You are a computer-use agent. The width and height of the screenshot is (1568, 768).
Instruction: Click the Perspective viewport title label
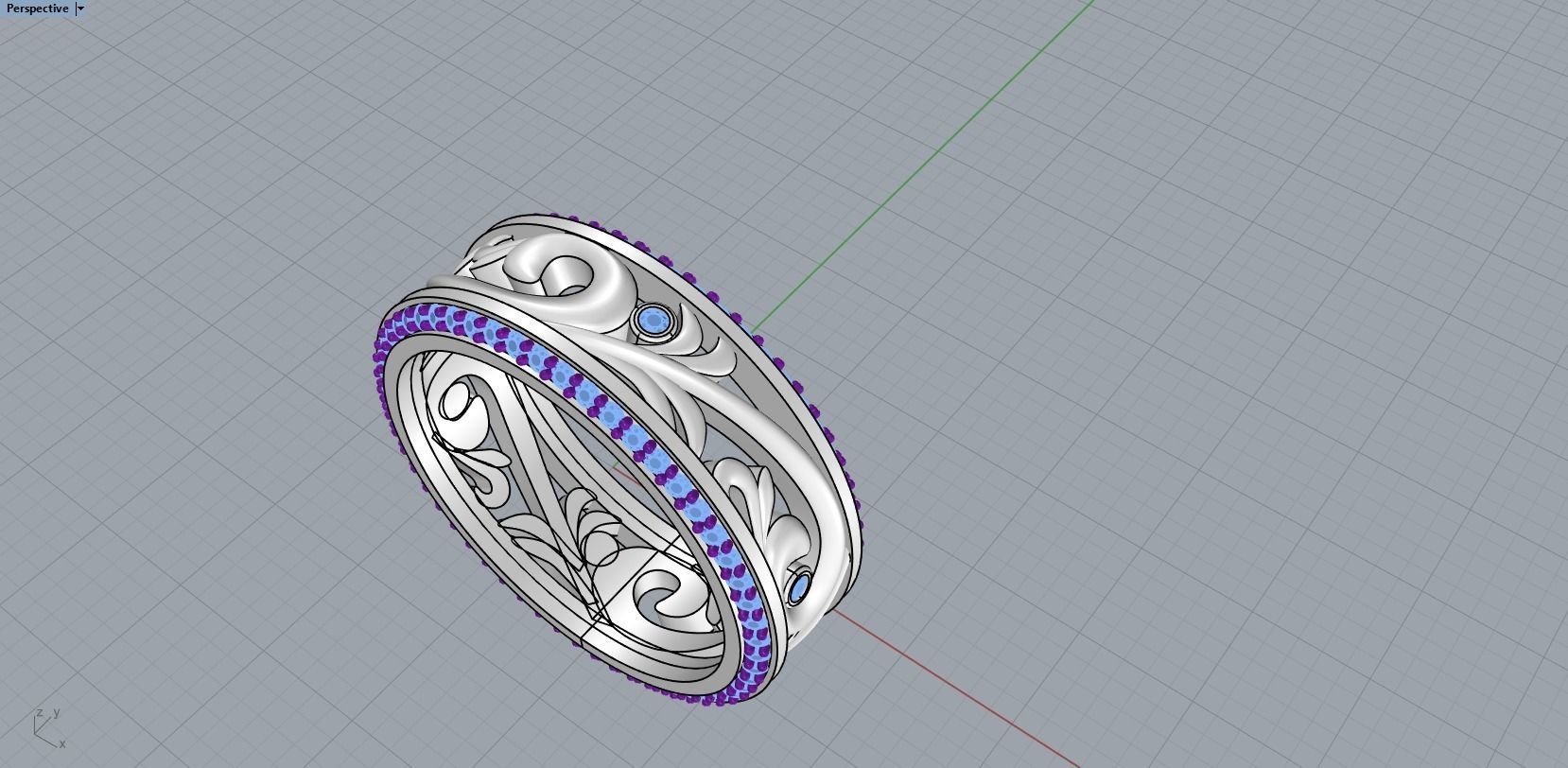[37, 9]
